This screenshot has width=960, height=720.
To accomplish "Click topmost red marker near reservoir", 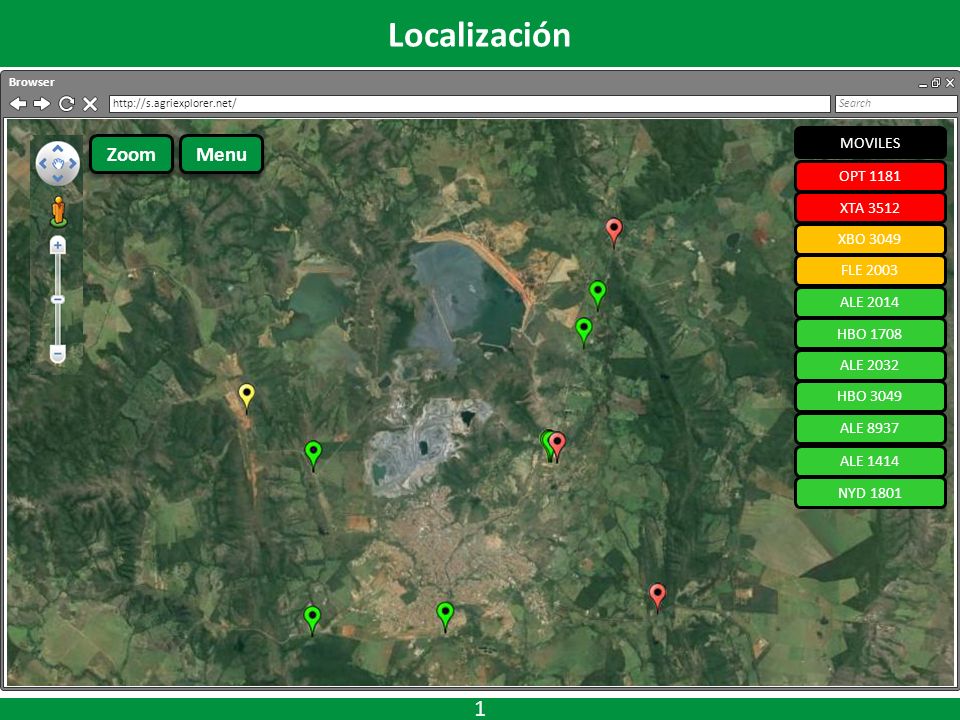I will tap(613, 232).
